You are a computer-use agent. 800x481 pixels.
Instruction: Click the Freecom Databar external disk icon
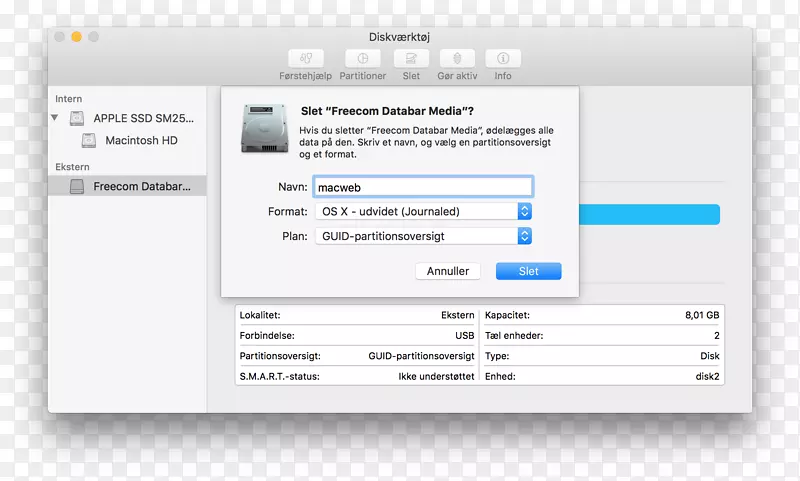77,187
